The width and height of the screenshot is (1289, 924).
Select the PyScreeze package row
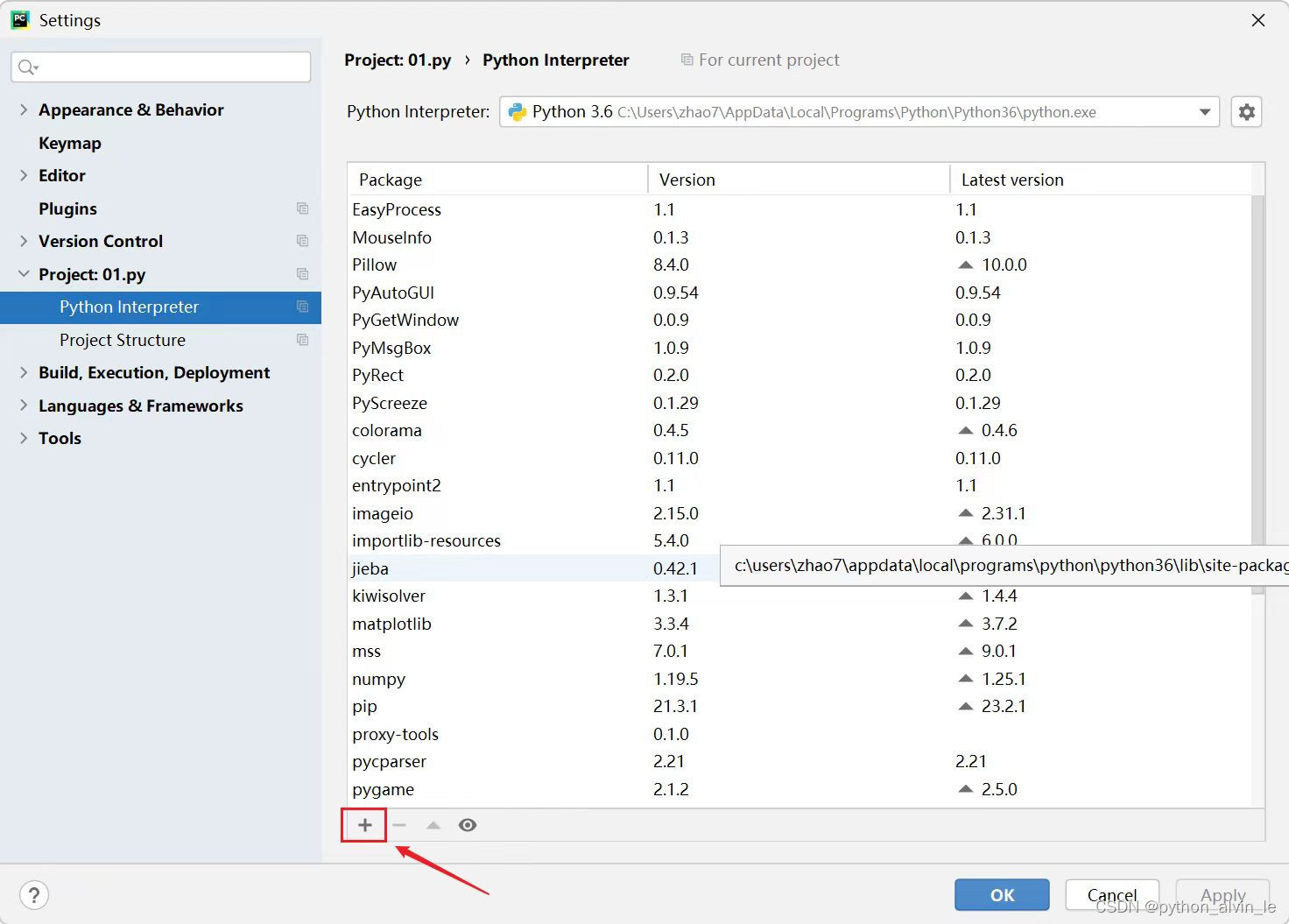(799, 403)
